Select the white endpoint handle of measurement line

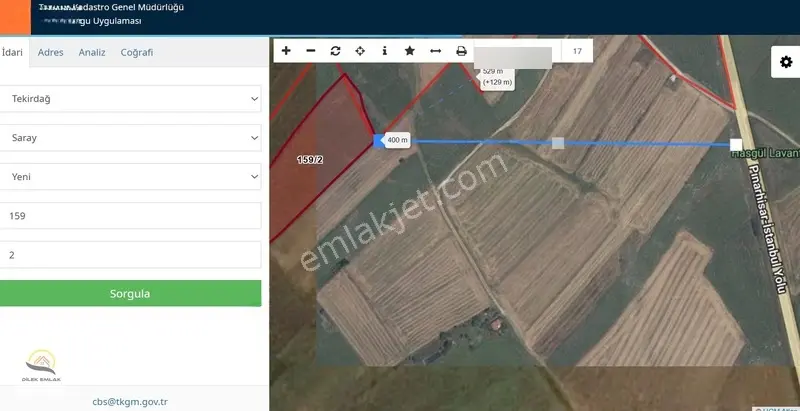736,145
